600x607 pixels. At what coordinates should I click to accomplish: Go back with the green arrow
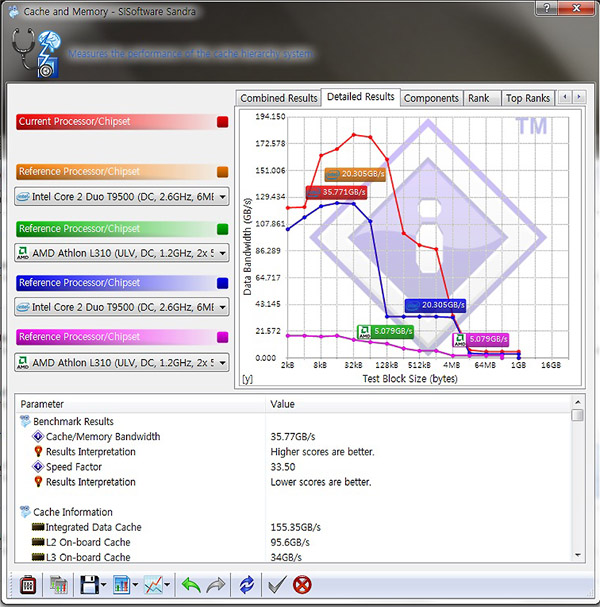click(191, 585)
